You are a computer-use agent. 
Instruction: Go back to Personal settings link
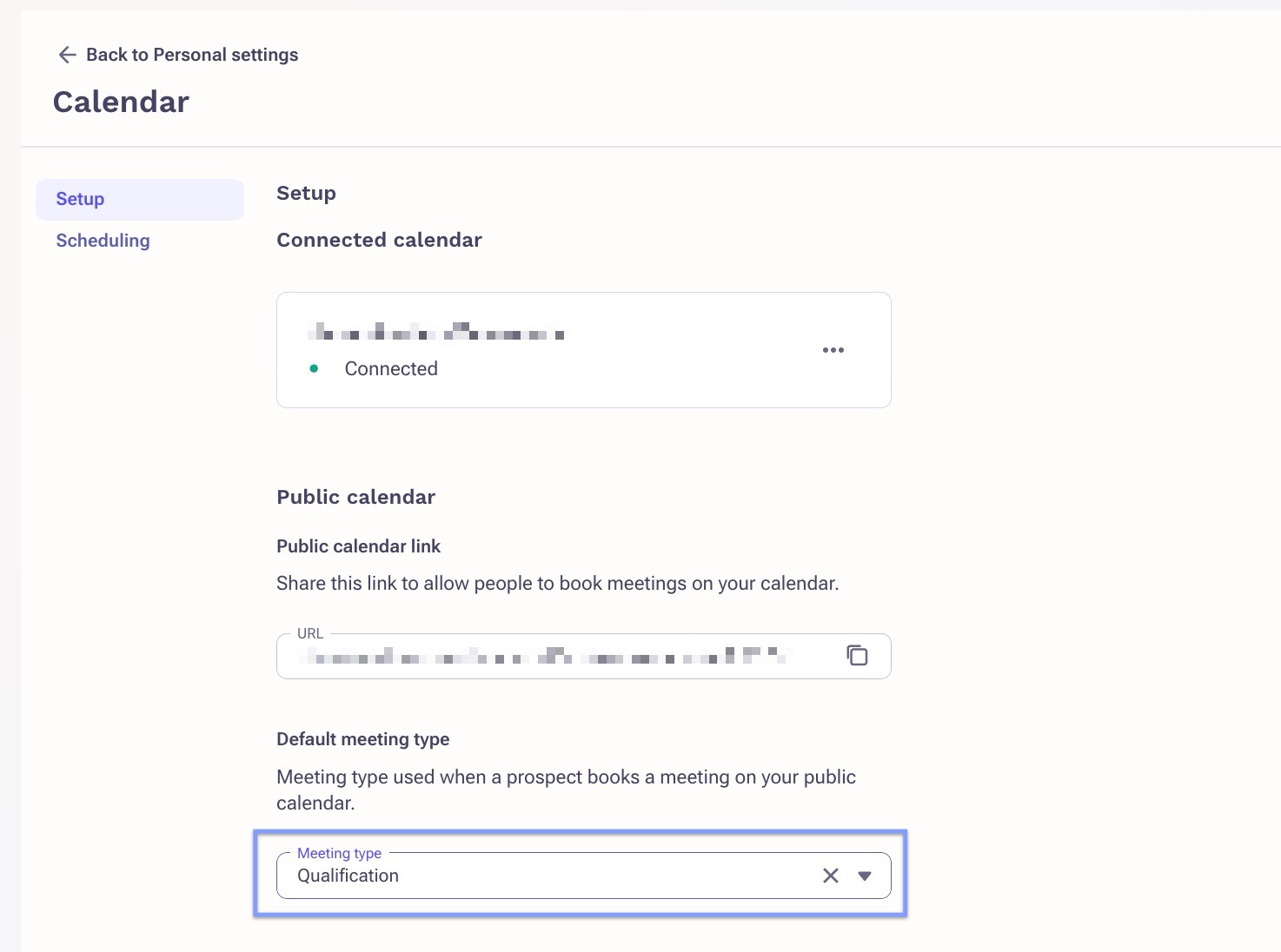[x=192, y=55]
